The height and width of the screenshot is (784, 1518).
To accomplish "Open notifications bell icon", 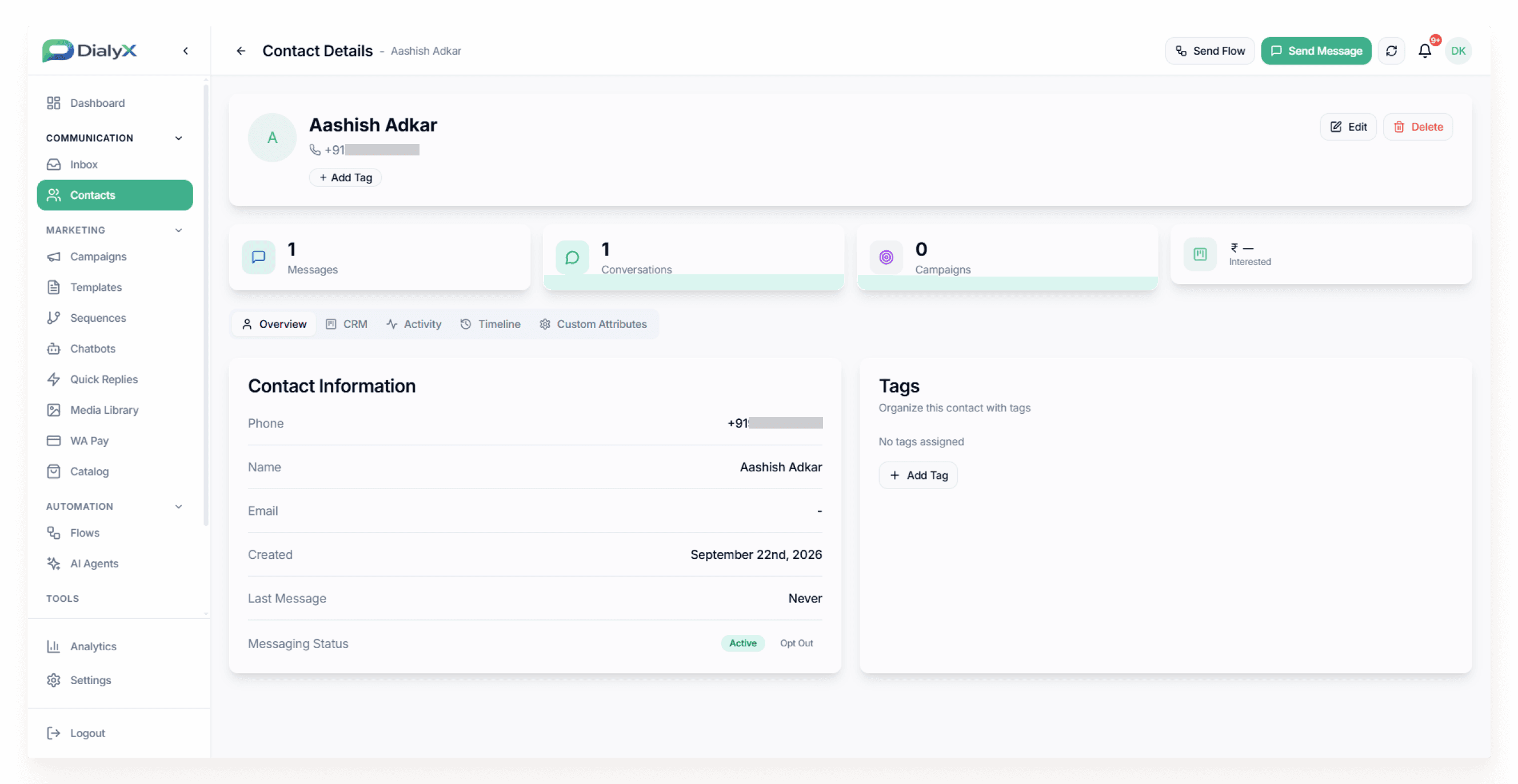I will (x=1424, y=51).
